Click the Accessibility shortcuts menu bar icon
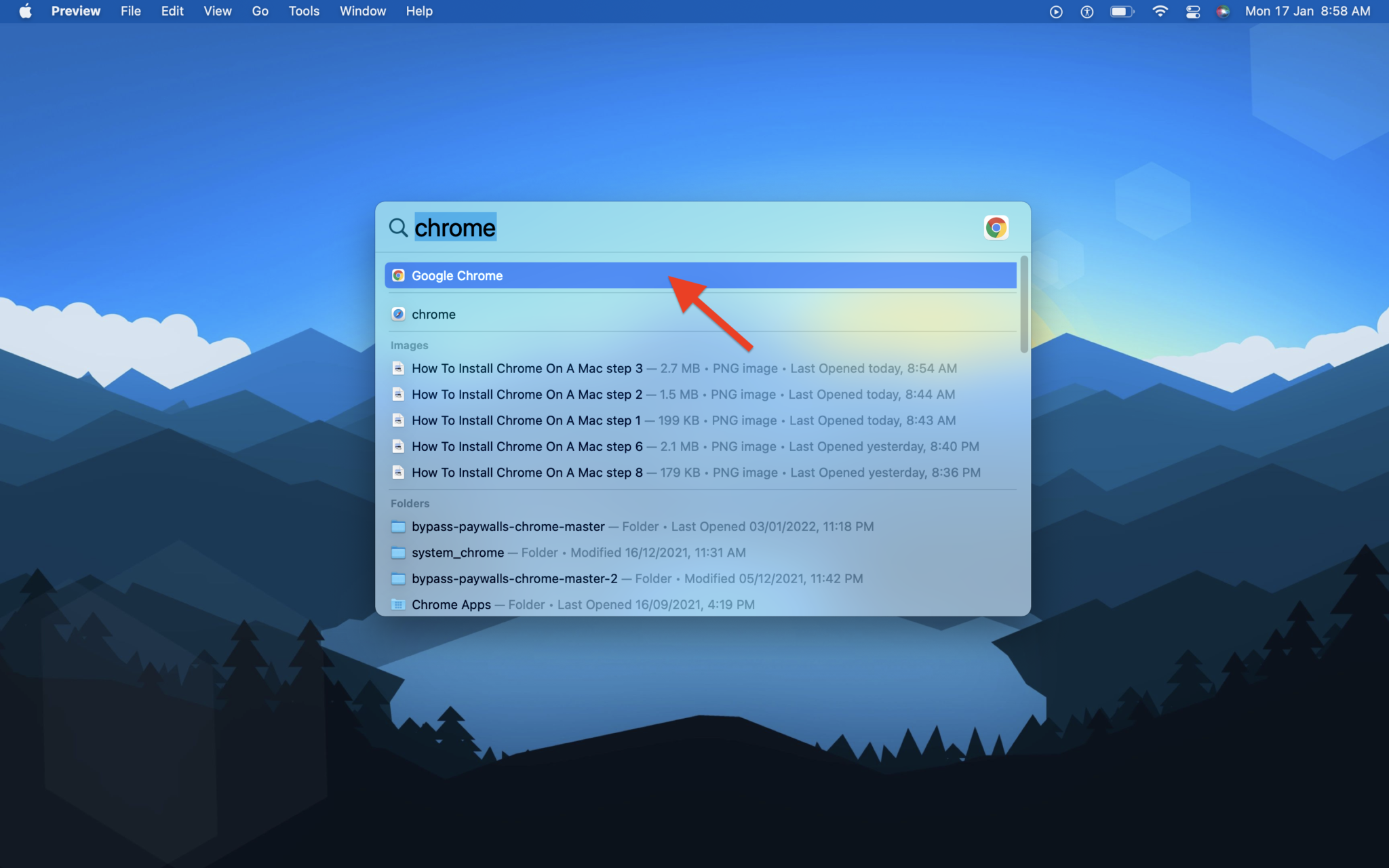The height and width of the screenshot is (868, 1389). 1087,12
